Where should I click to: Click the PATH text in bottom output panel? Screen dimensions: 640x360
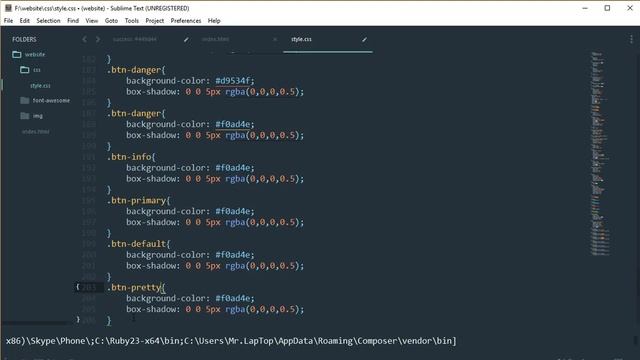[231, 341]
